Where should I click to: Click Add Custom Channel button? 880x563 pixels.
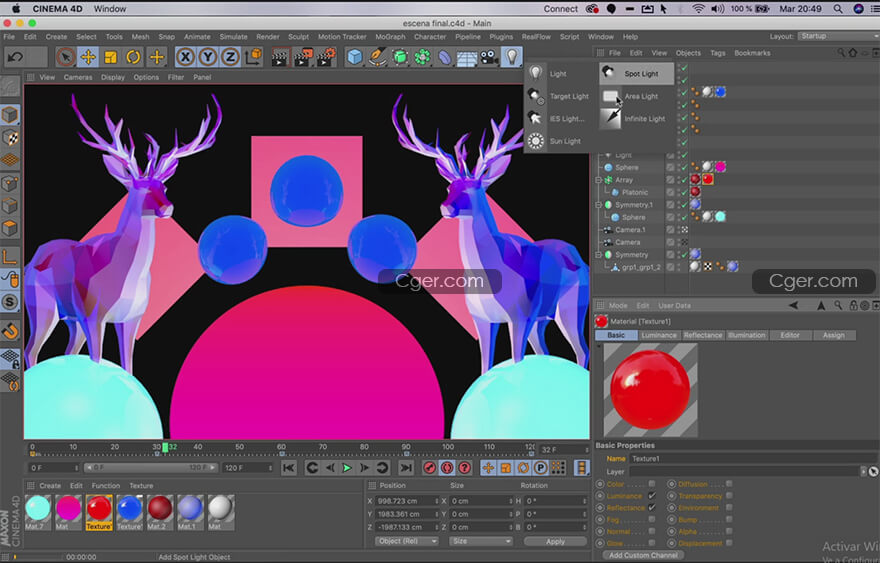pos(643,555)
